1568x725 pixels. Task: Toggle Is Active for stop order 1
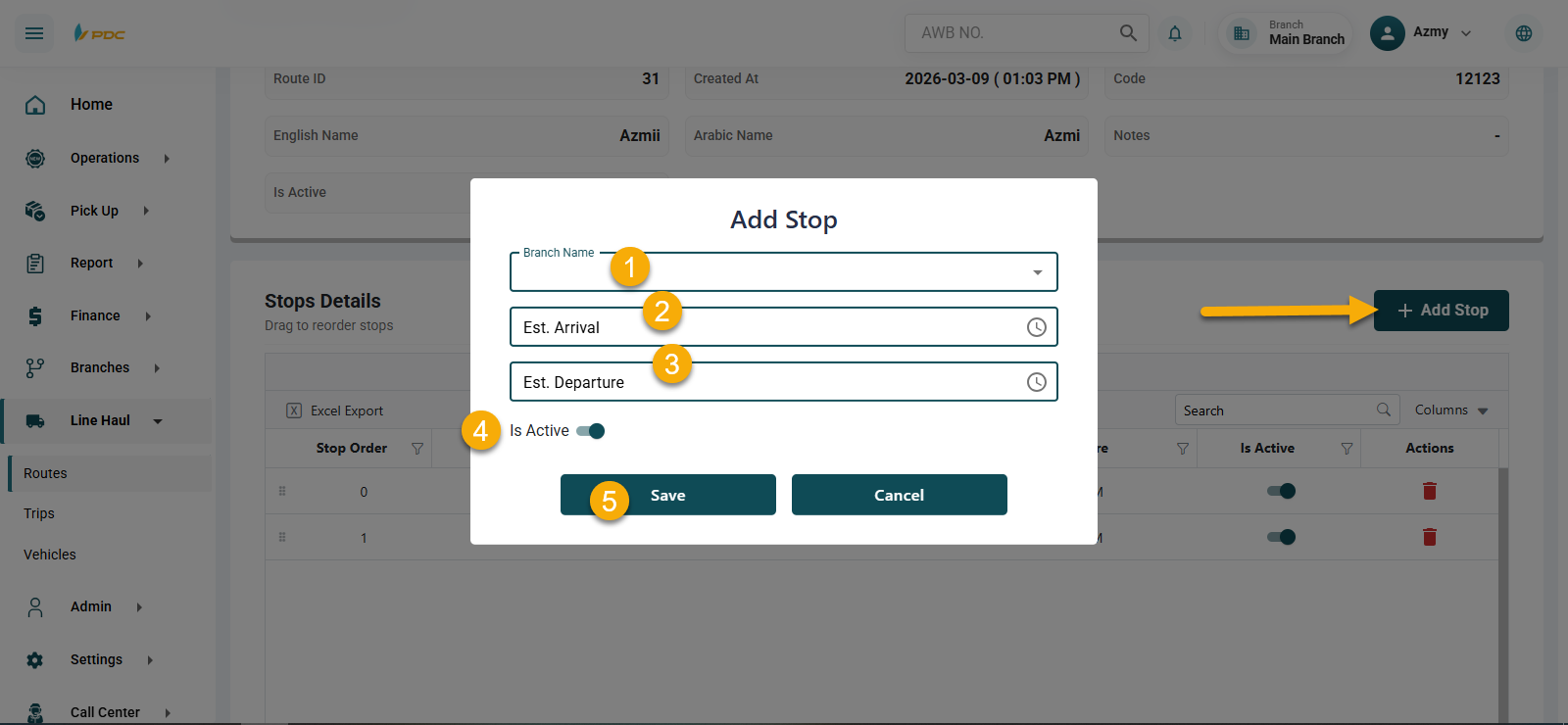(1282, 537)
